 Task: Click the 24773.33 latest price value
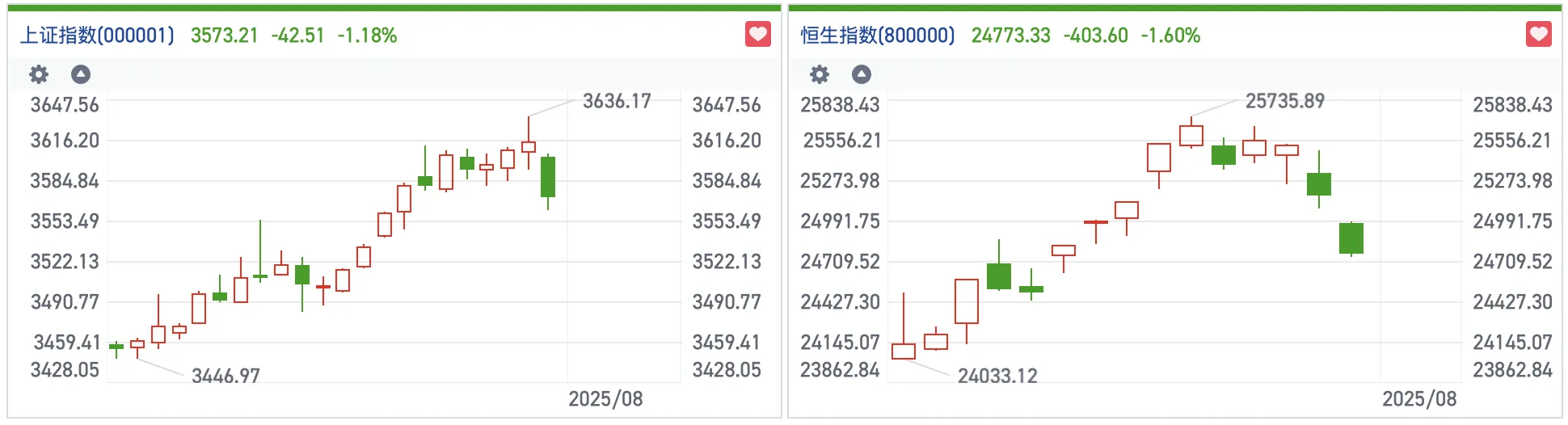1010,36
